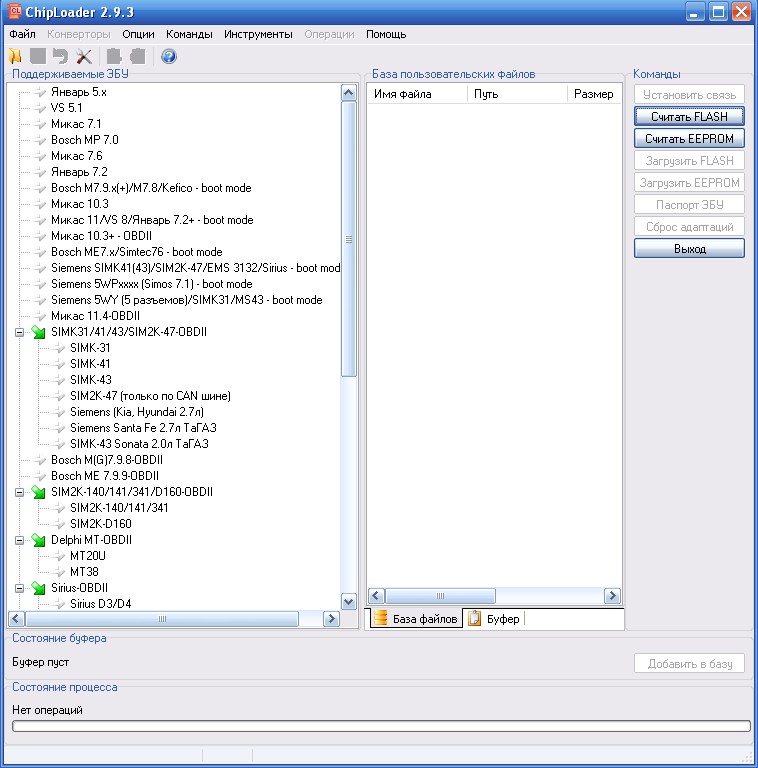Click the arrow icon beside SIMK-31
The width and height of the screenshot is (758, 768).
tap(59, 348)
